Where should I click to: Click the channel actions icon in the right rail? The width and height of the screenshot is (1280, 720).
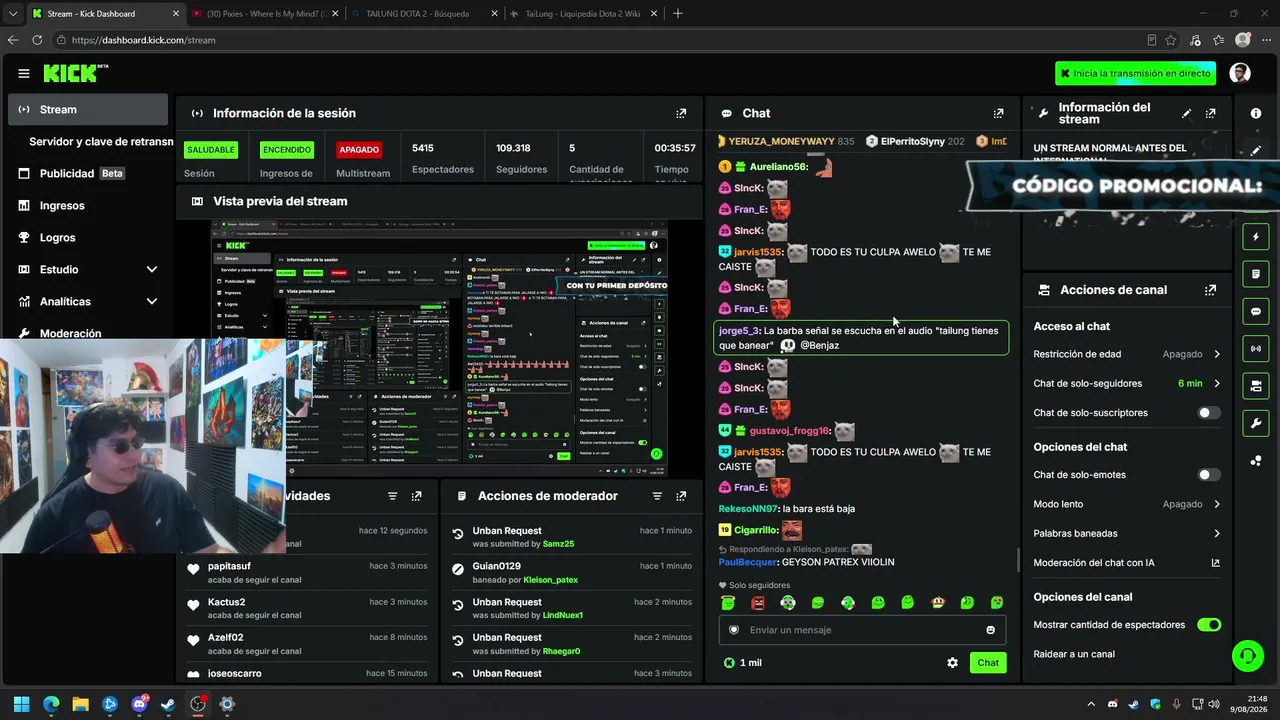pyautogui.click(x=1256, y=386)
